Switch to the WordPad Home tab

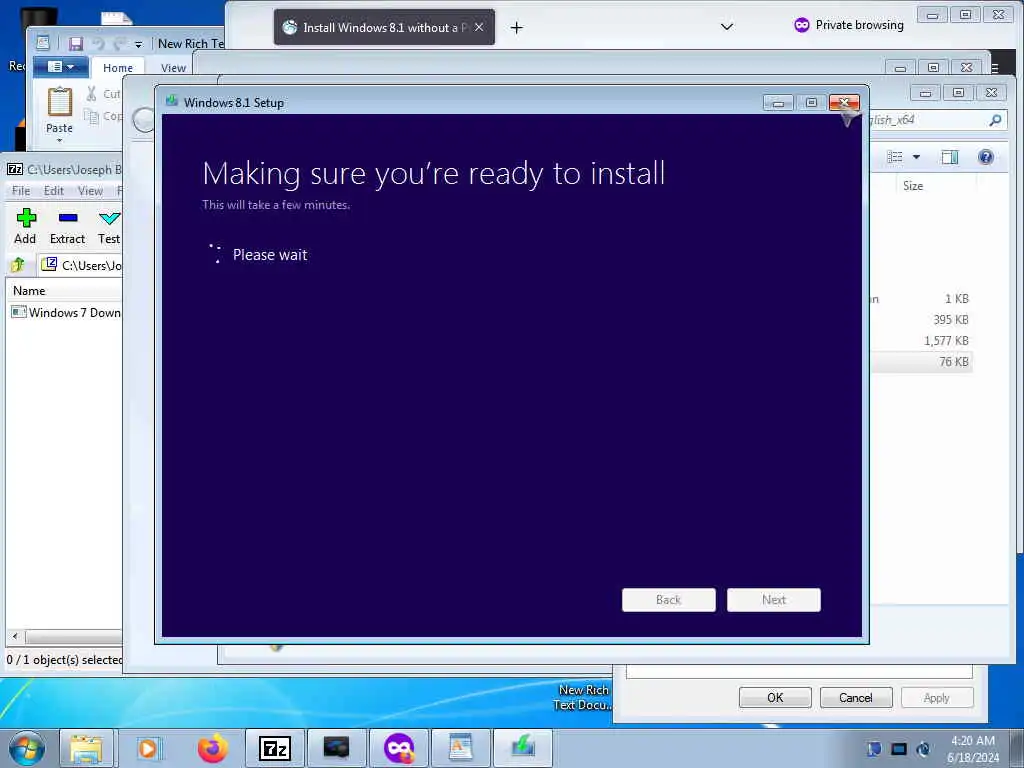click(118, 68)
